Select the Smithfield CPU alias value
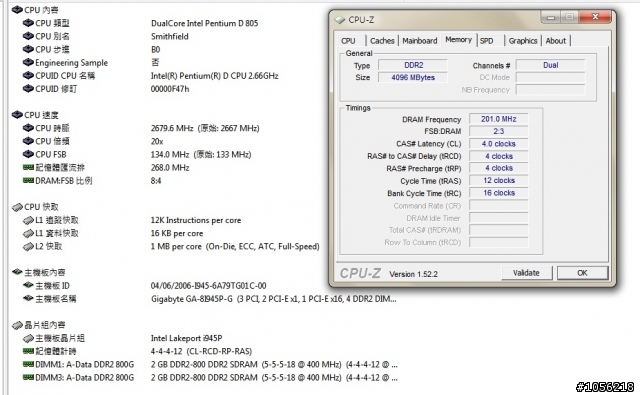 [x=170, y=36]
